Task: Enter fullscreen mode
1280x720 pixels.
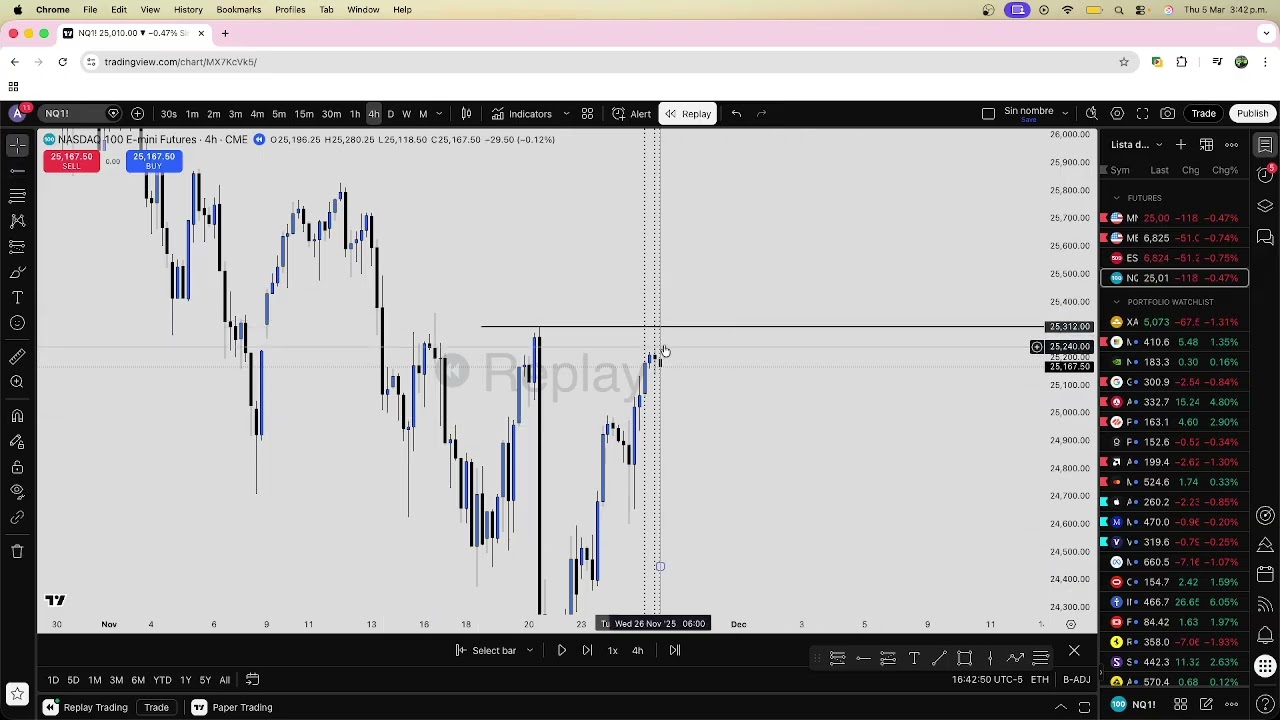Action: tap(1142, 114)
